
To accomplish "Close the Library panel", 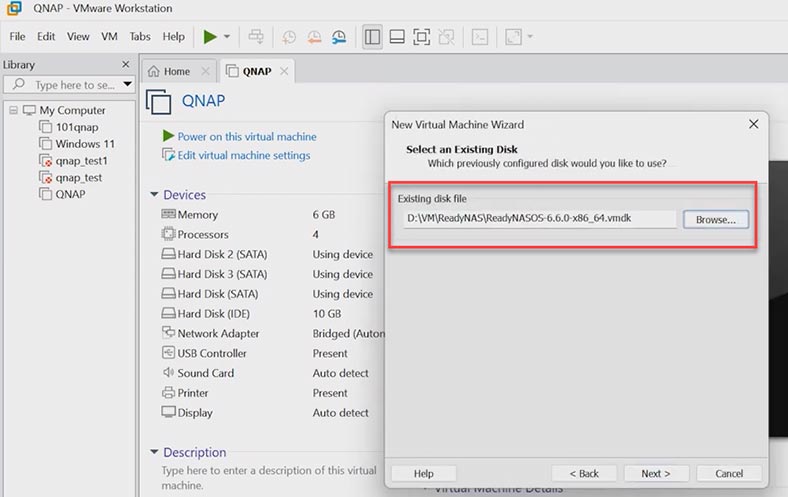I will [126, 64].
